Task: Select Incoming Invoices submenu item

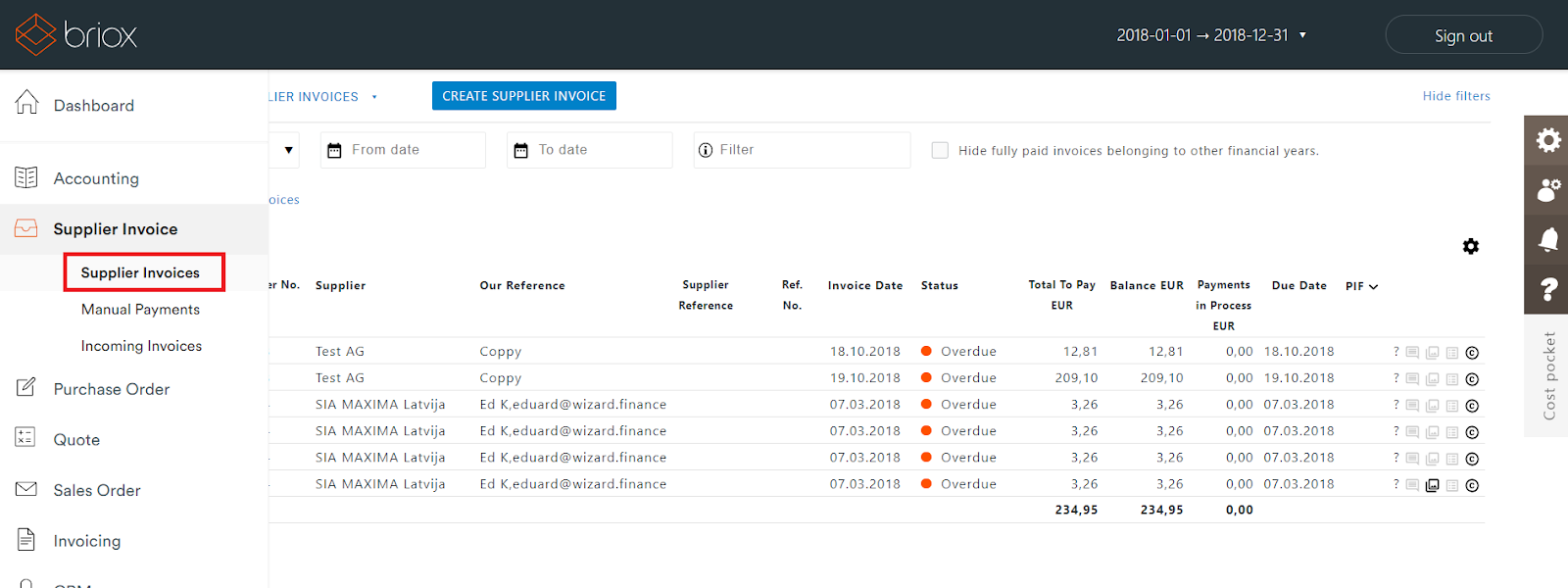Action: 141,346
